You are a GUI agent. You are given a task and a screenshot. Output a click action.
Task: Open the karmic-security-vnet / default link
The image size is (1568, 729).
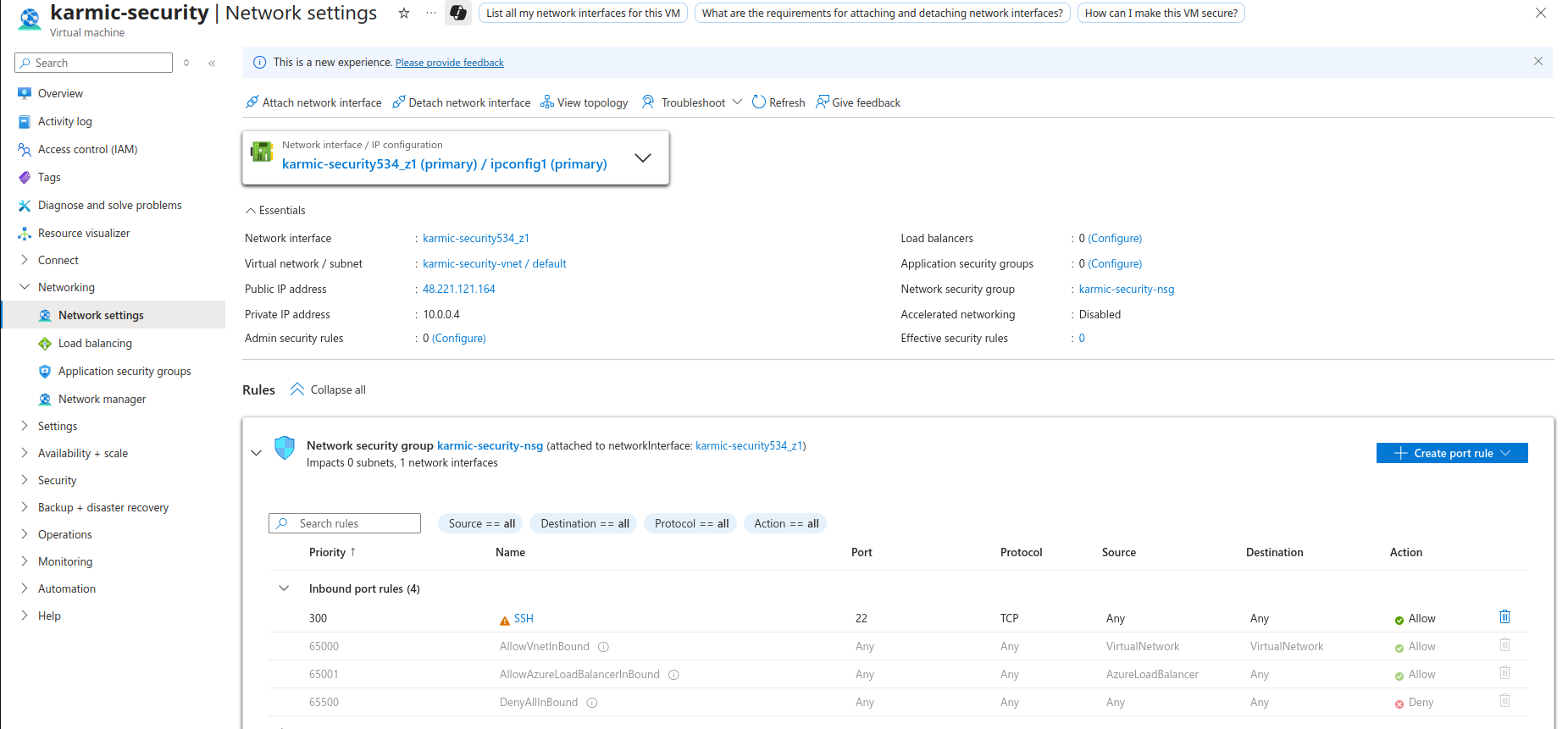(x=495, y=263)
